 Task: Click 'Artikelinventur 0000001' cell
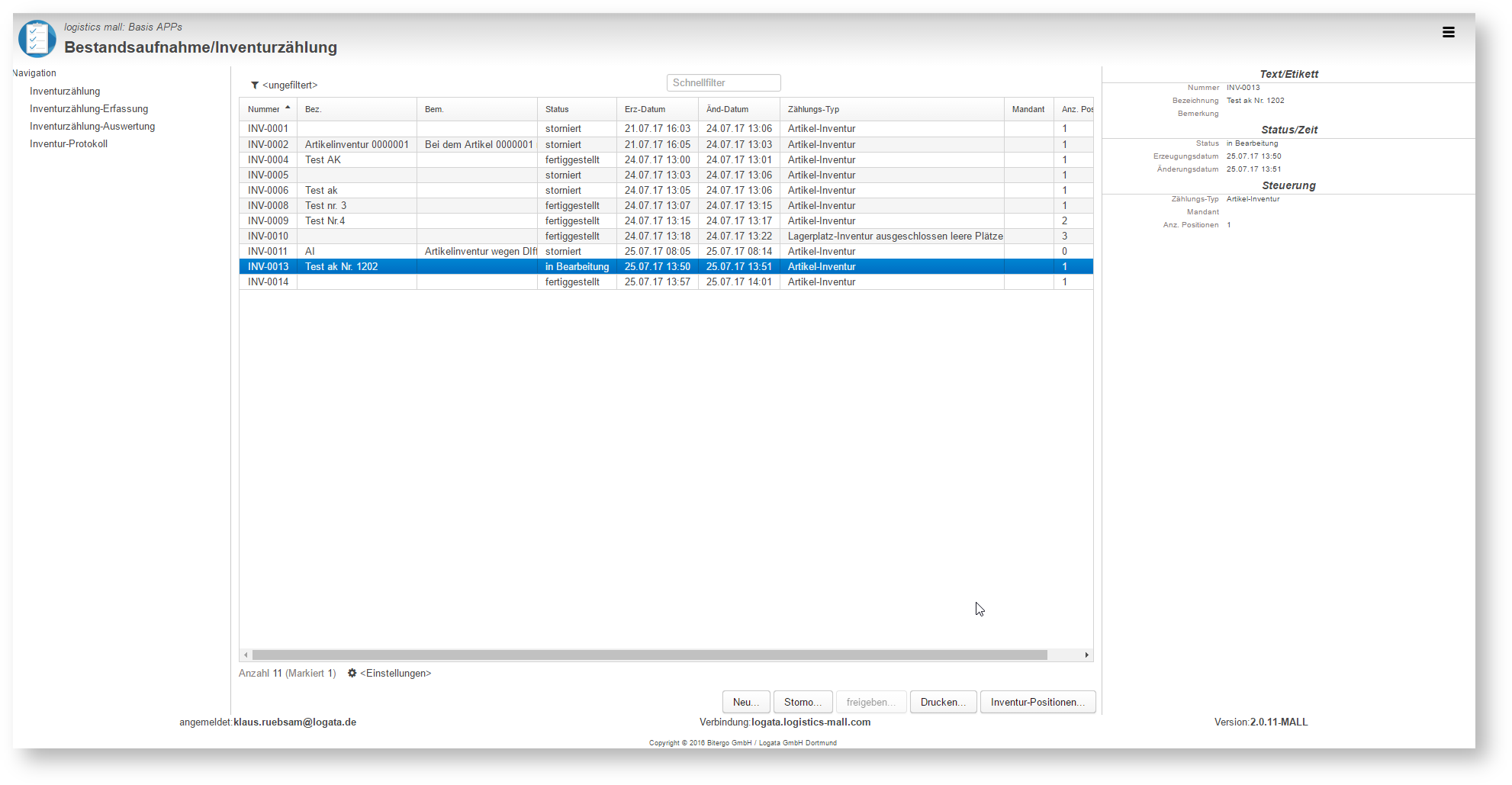(357, 144)
